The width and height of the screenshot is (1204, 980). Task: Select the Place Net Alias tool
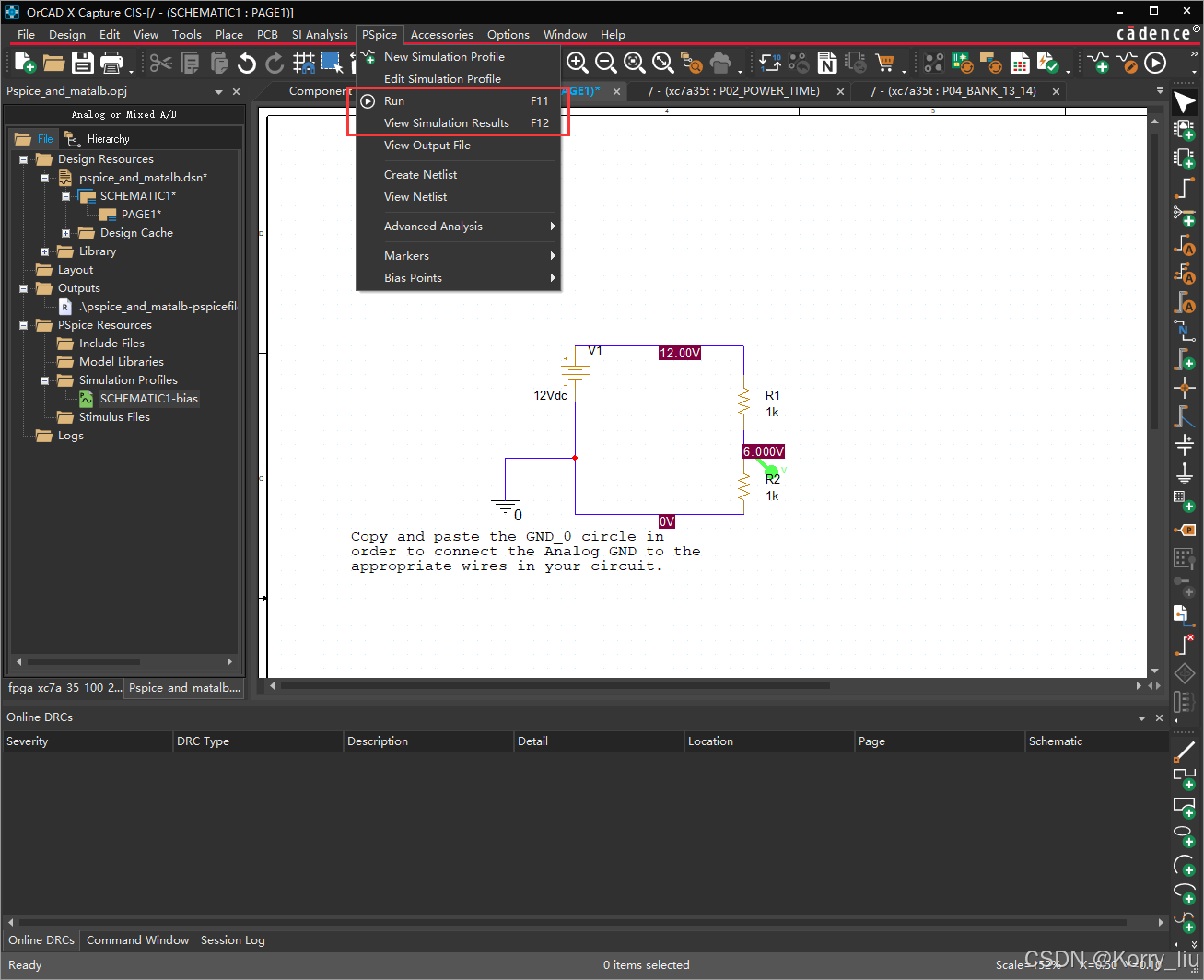1186,245
